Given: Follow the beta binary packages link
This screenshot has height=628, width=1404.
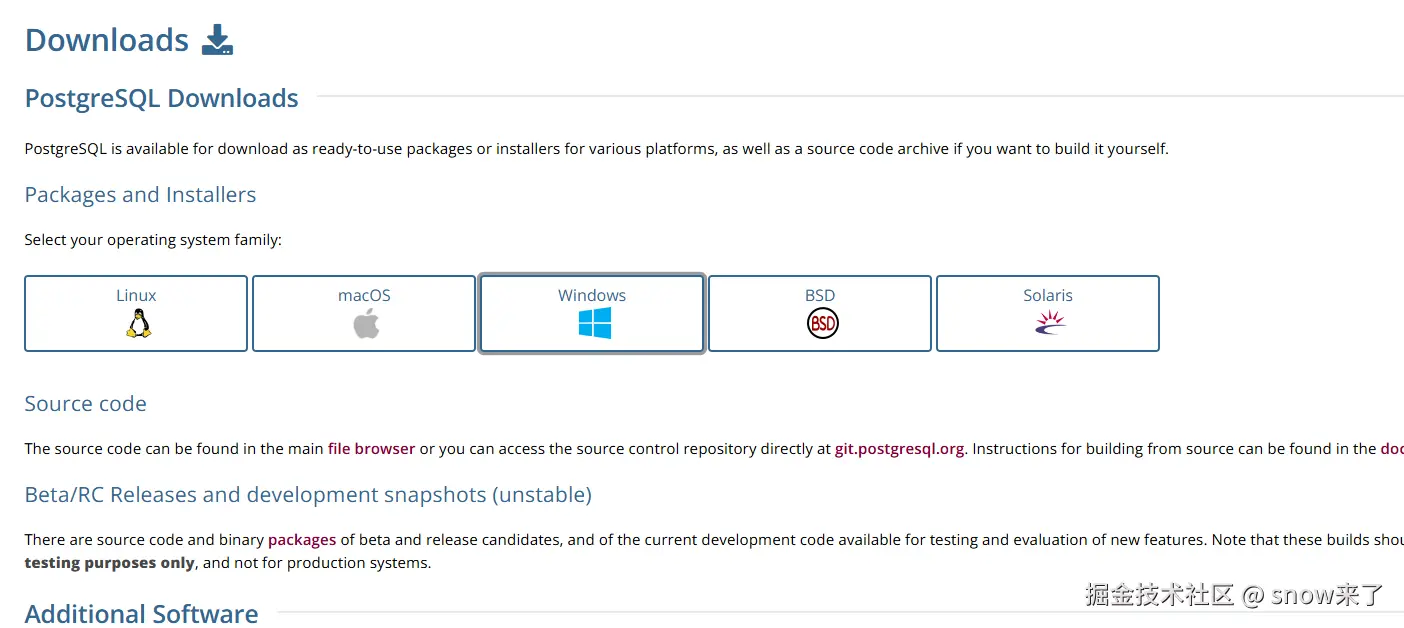Looking at the screenshot, I should coord(302,540).
